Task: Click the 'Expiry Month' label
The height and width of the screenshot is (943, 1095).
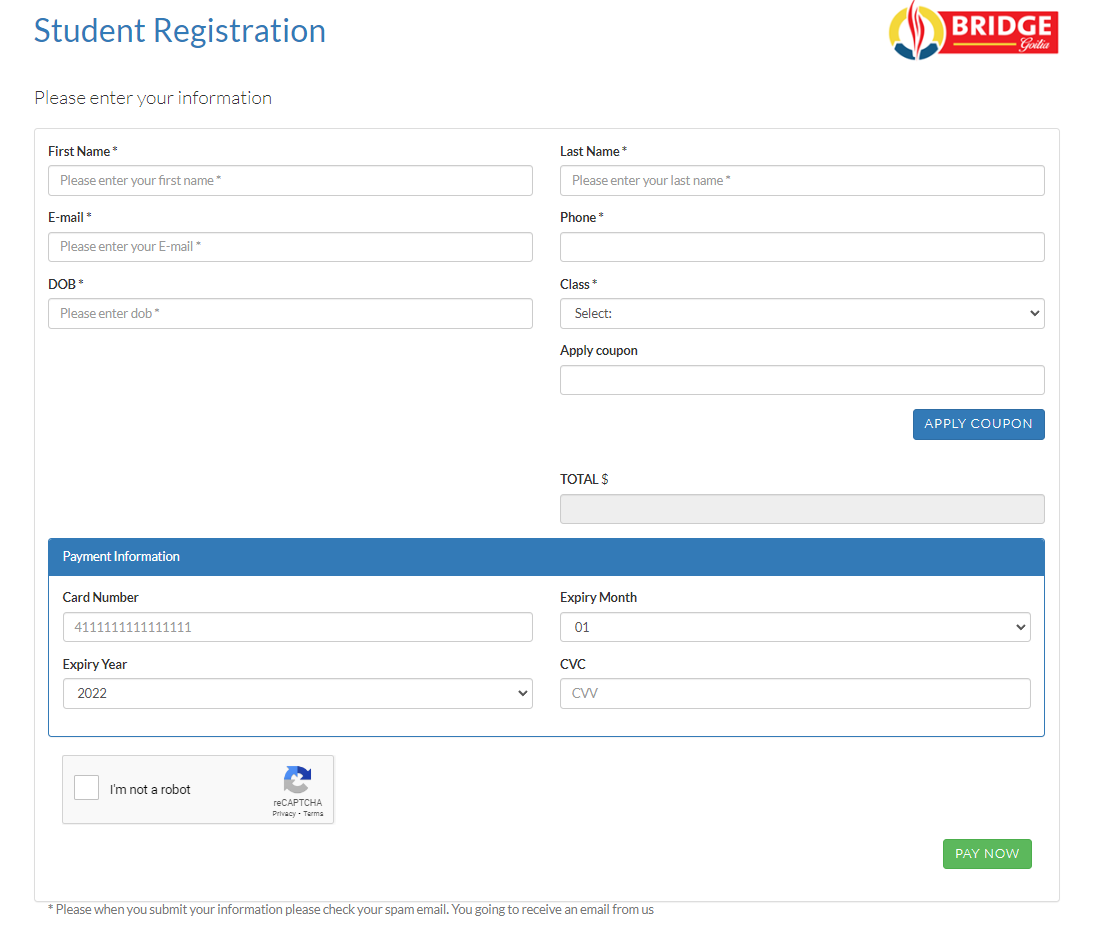Action: 598,597
